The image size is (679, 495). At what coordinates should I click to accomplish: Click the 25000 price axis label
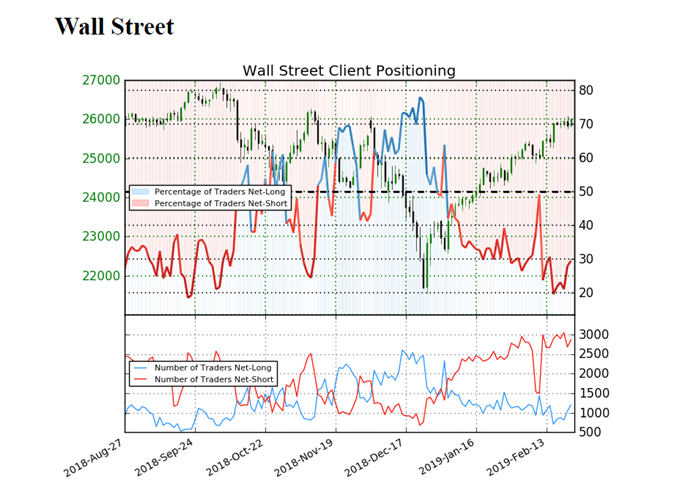[x=101, y=159]
